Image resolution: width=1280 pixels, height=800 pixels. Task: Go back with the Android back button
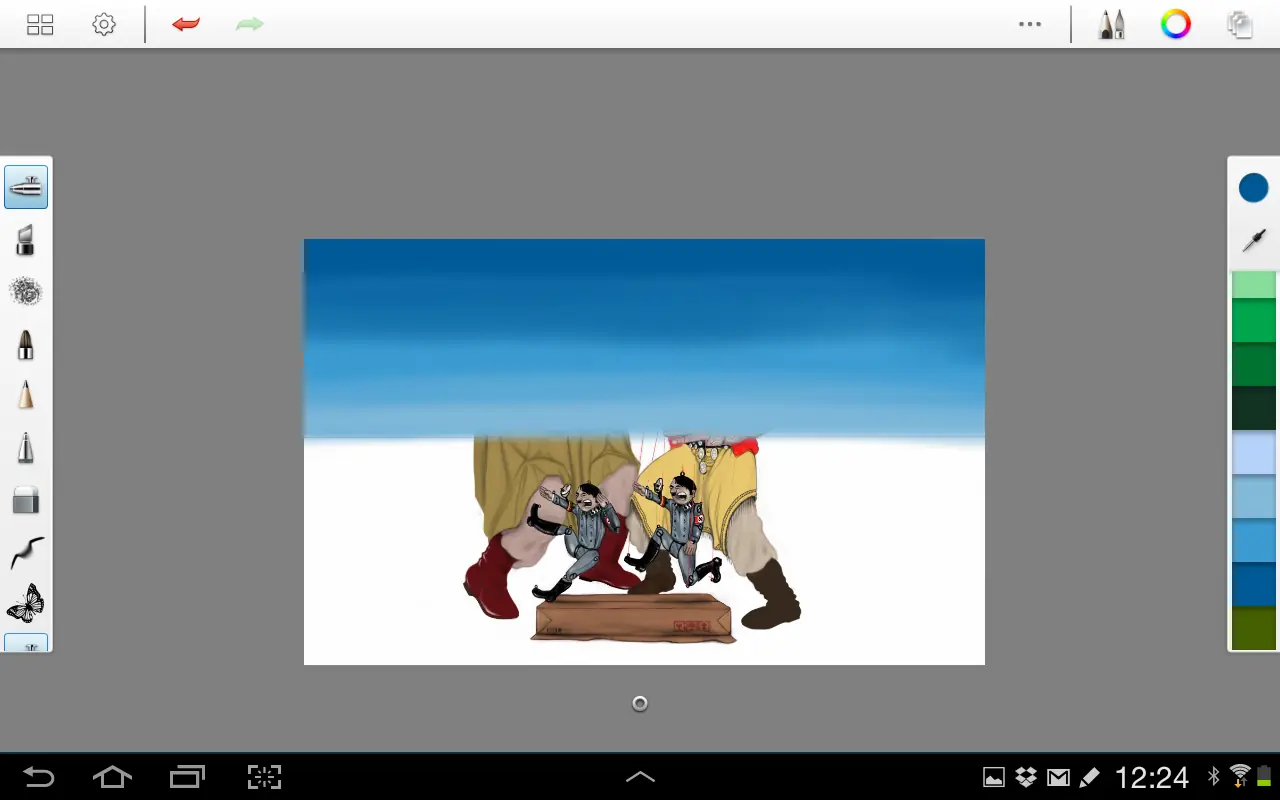[x=39, y=777]
